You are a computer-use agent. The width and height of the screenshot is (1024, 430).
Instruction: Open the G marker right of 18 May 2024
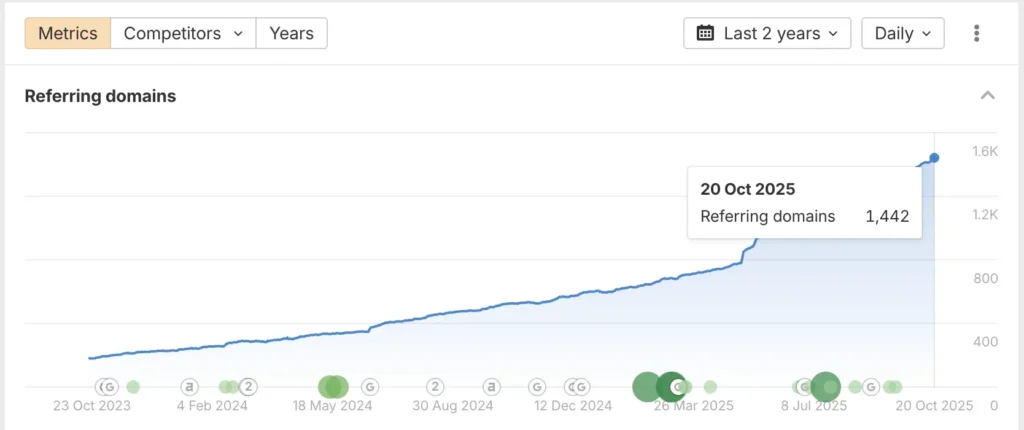point(370,386)
